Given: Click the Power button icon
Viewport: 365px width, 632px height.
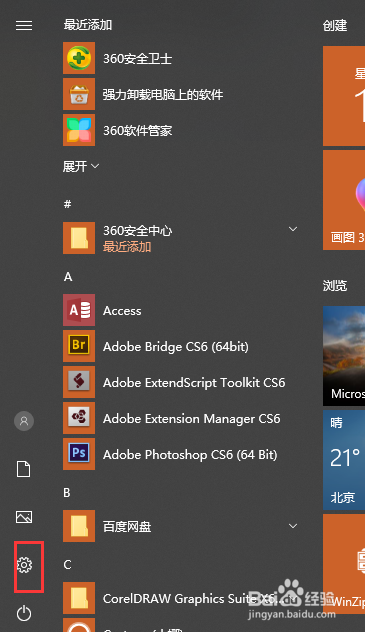Looking at the screenshot, I should click(24, 613).
